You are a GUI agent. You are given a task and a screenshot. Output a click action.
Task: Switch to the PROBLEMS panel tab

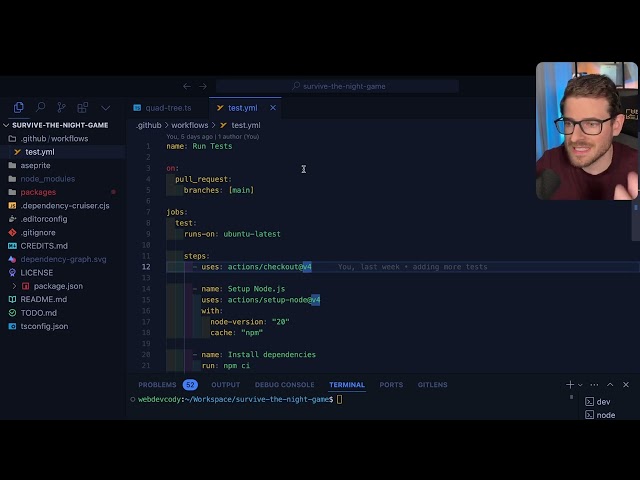[x=157, y=384]
